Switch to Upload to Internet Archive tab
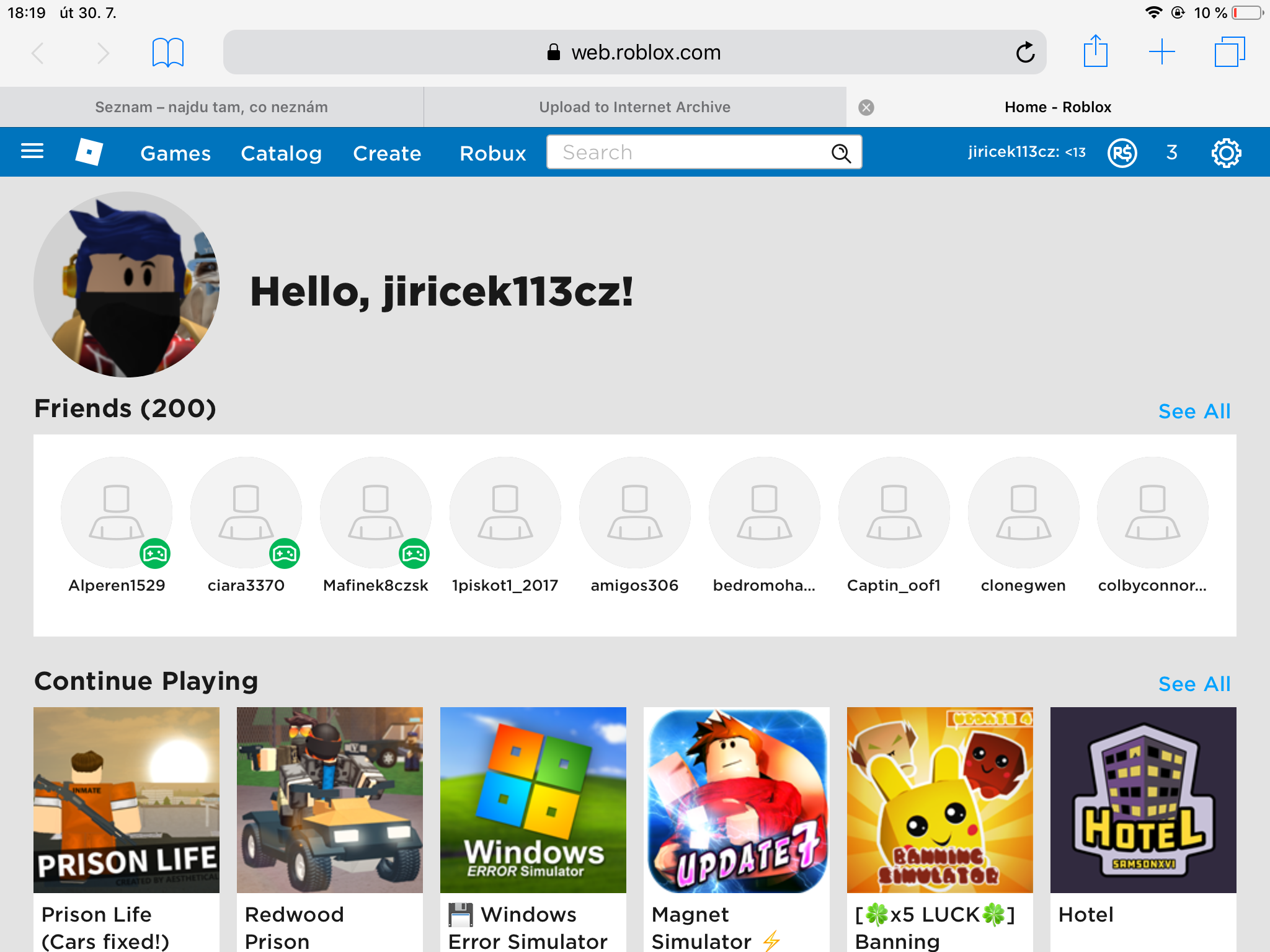The width and height of the screenshot is (1270, 952). point(635,107)
